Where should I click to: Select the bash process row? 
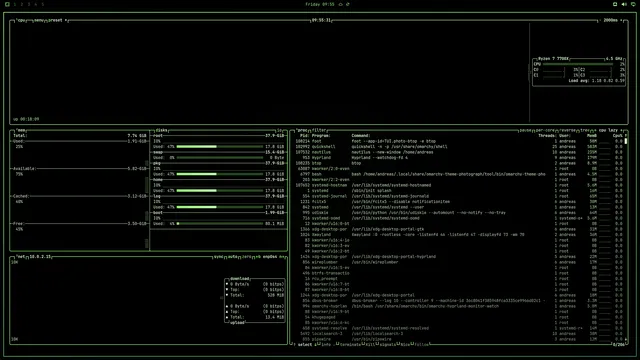coord(459,174)
